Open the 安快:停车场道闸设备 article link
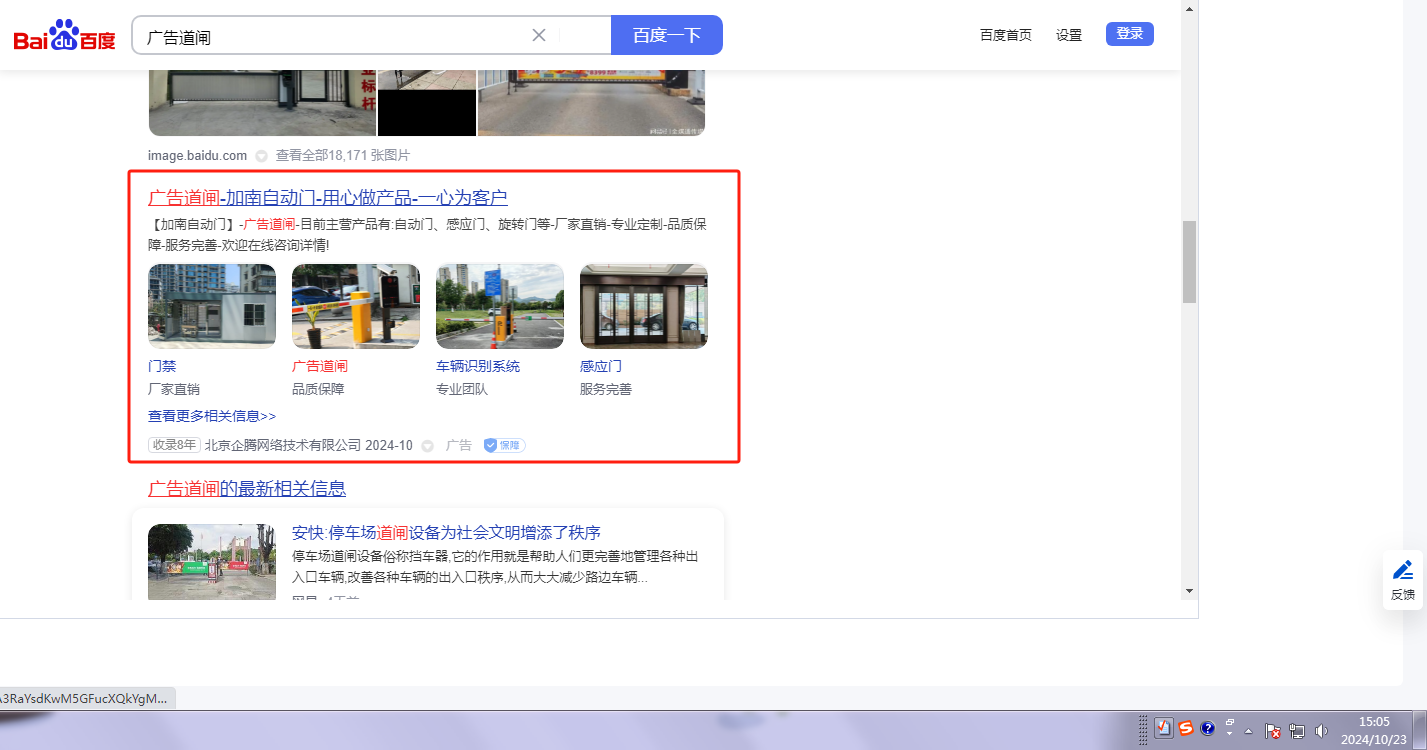The height and width of the screenshot is (750, 1427). coord(446,533)
